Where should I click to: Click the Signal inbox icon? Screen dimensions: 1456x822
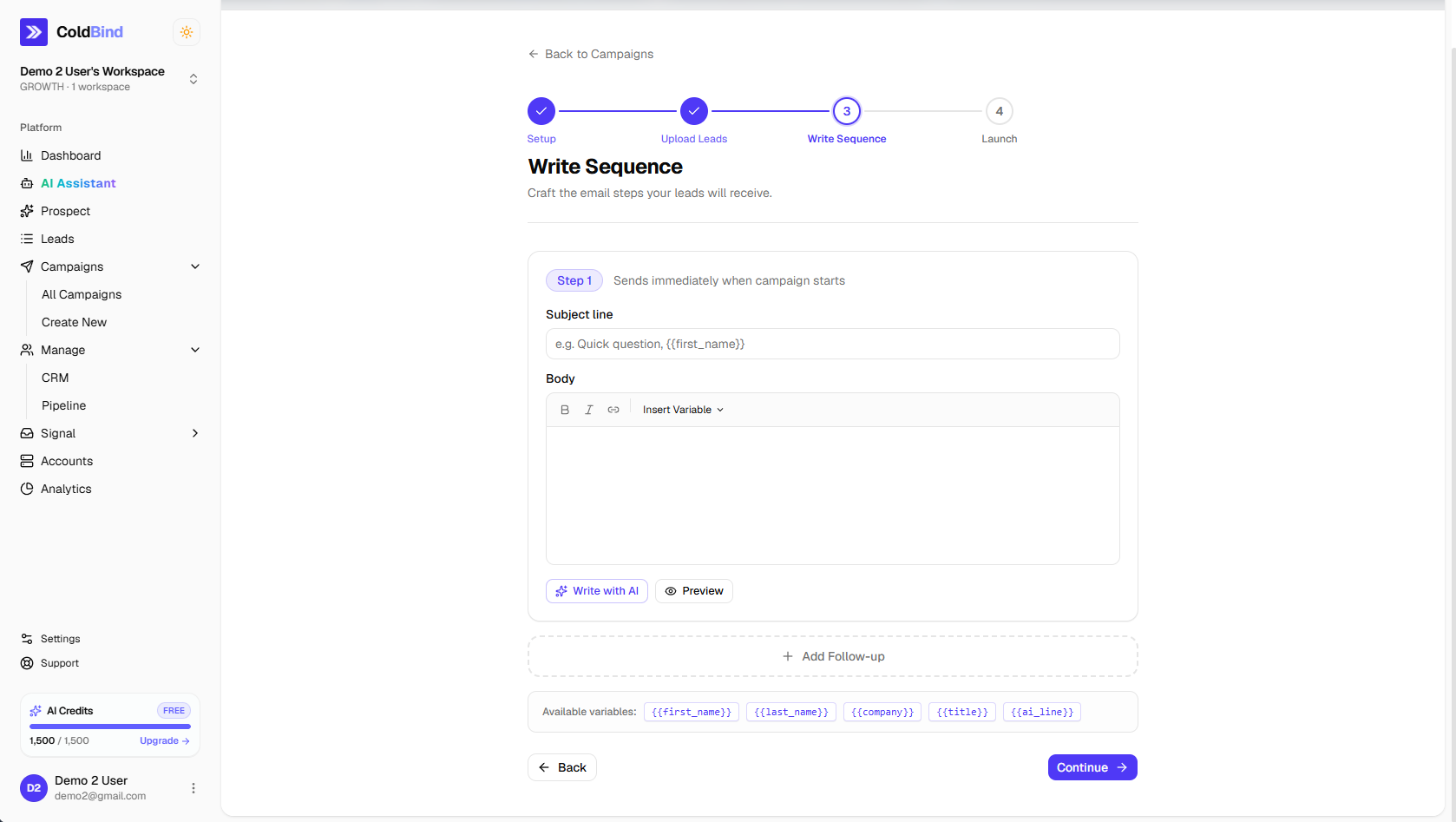pyautogui.click(x=27, y=433)
